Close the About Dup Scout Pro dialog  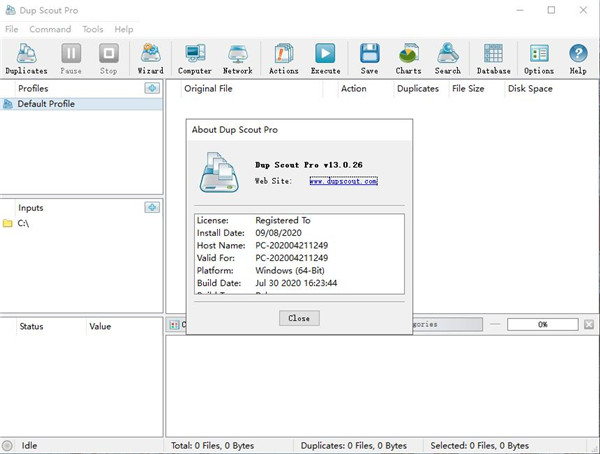pos(299,318)
